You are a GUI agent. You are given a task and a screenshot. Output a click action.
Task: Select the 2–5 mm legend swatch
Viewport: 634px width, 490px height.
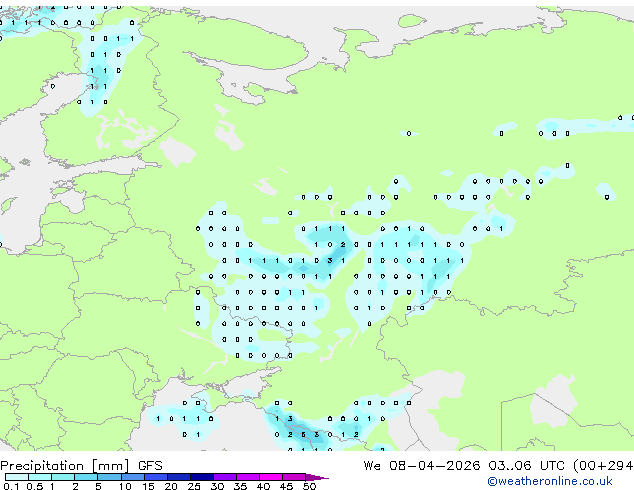(86, 477)
